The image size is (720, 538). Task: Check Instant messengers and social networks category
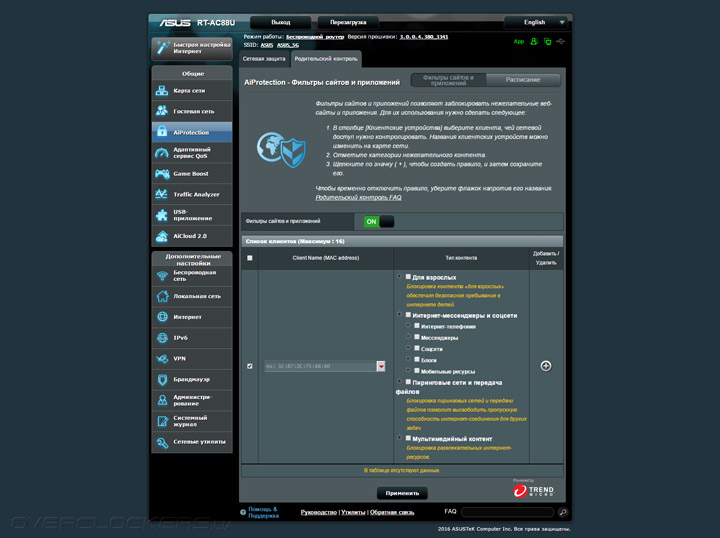pyautogui.click(x=408, y=315)
